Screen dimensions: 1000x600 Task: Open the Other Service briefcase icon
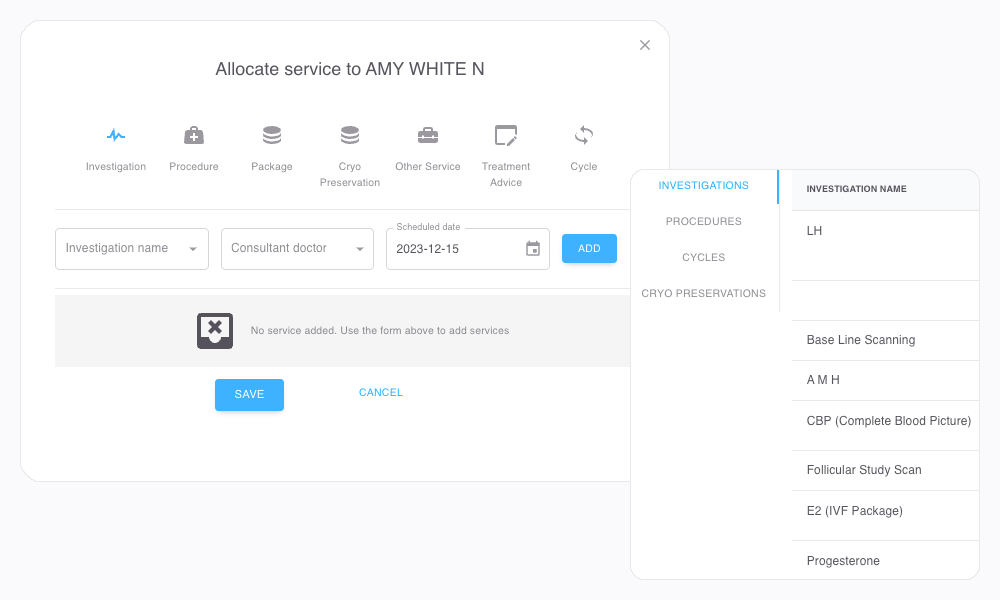pyautogui.click(x=428, y=135)
